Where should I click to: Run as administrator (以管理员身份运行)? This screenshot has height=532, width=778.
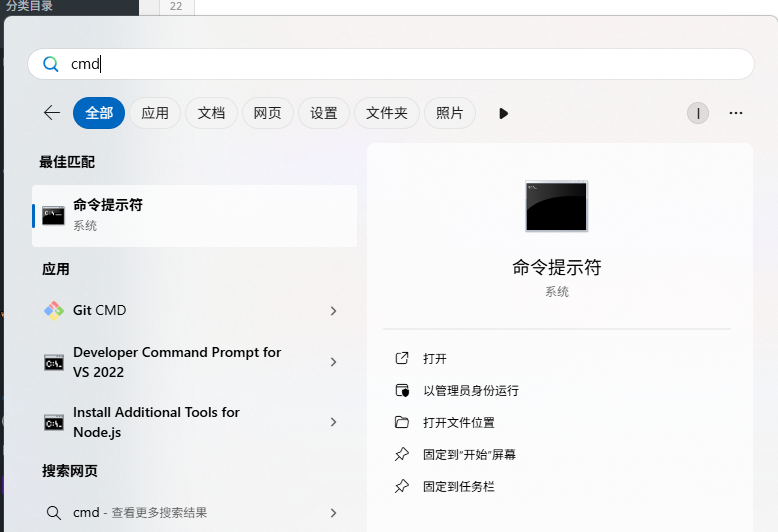470,390
